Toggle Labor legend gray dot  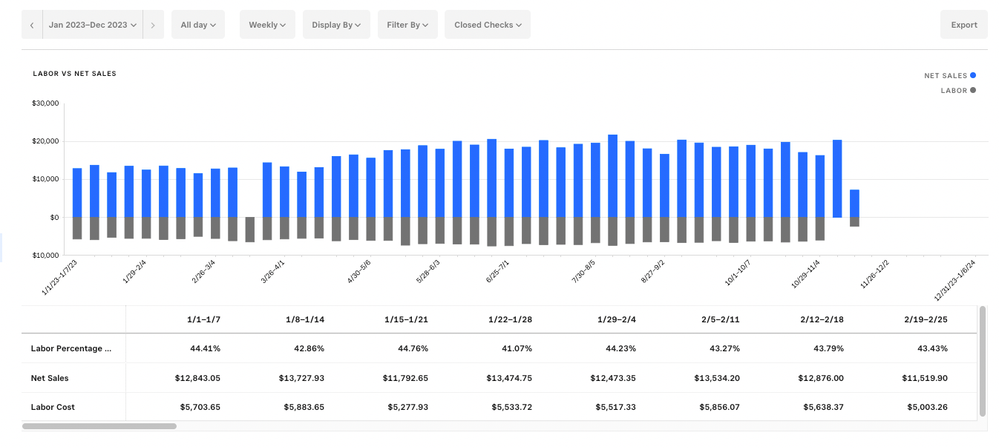point(972,90)
